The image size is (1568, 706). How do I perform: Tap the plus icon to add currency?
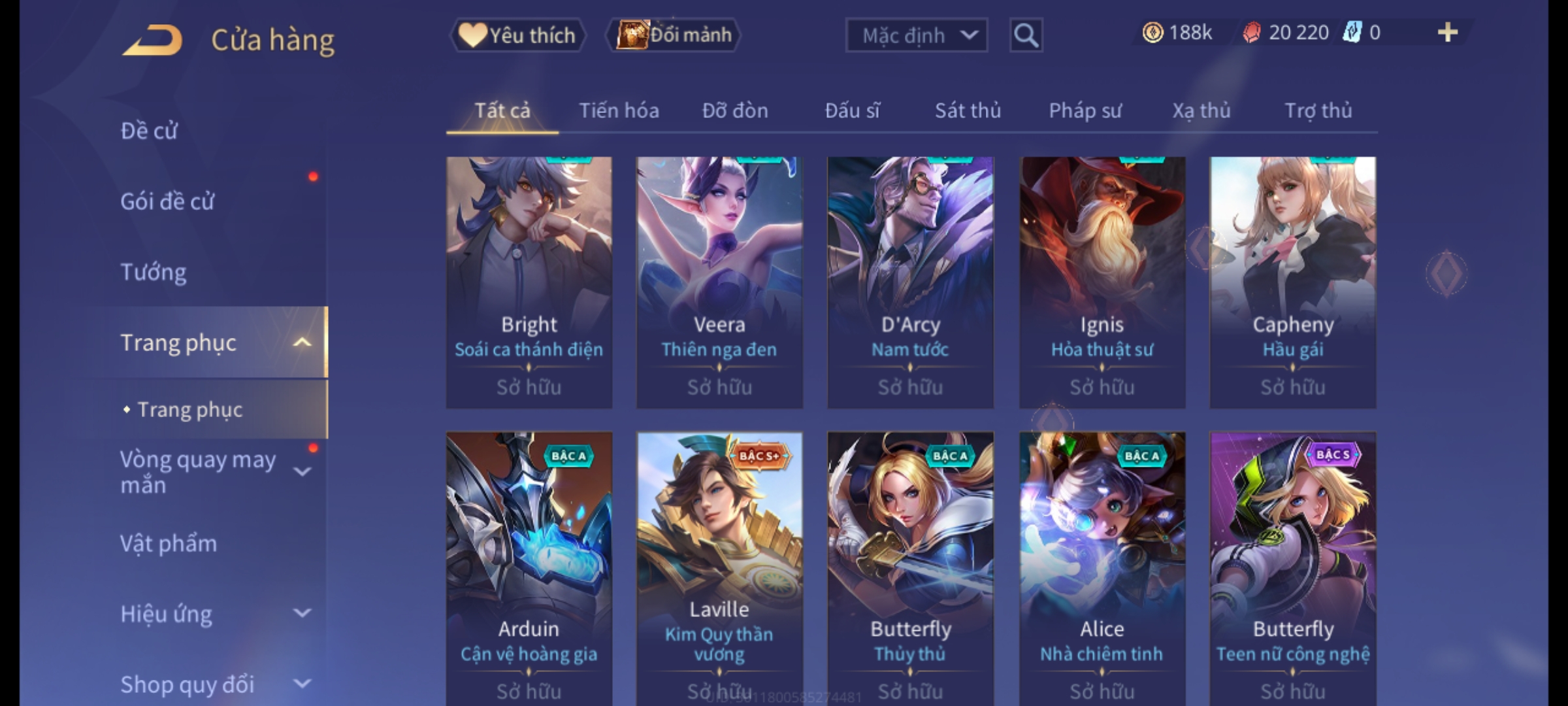(x=1448, y=33)
